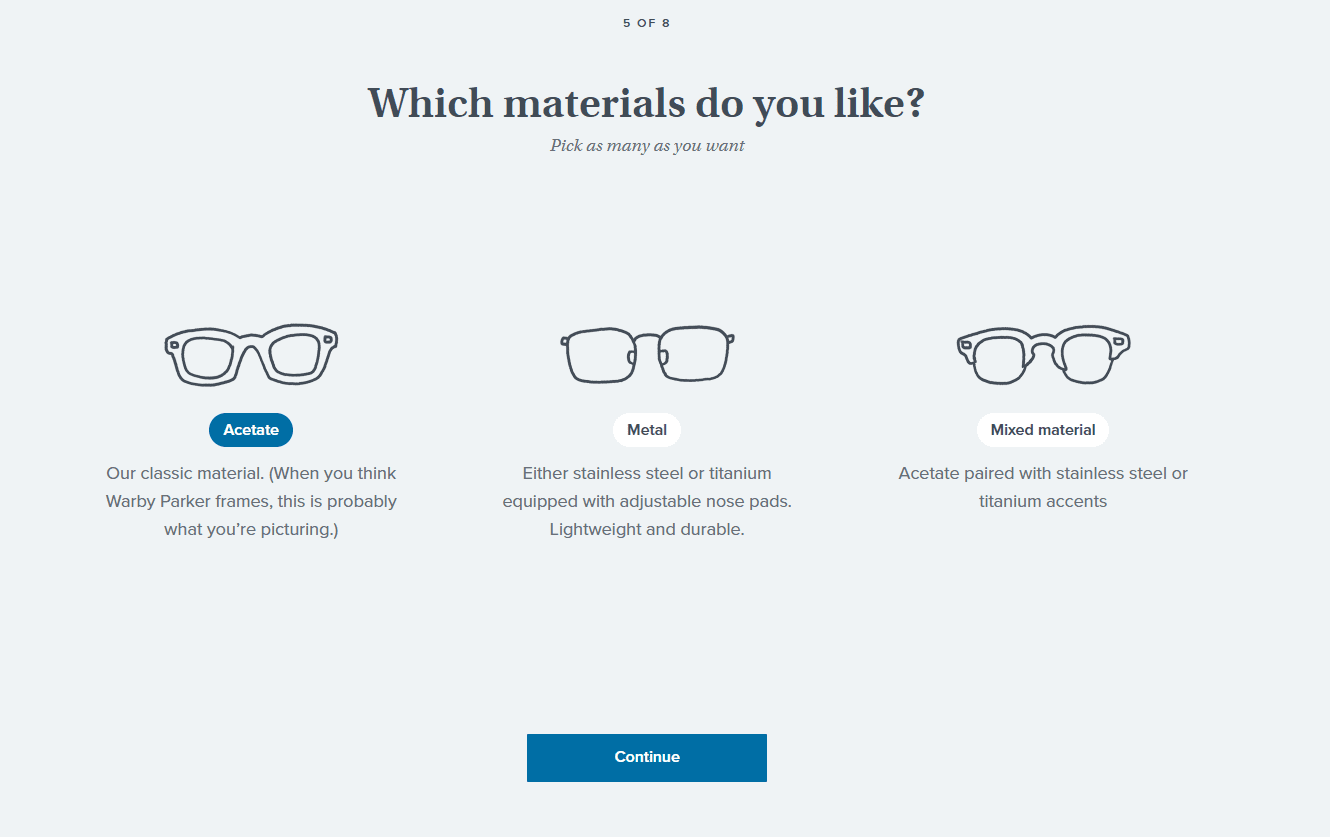
Task: Click the left lens of the acetate glasses drawing
Action: [x=207, y=358]
